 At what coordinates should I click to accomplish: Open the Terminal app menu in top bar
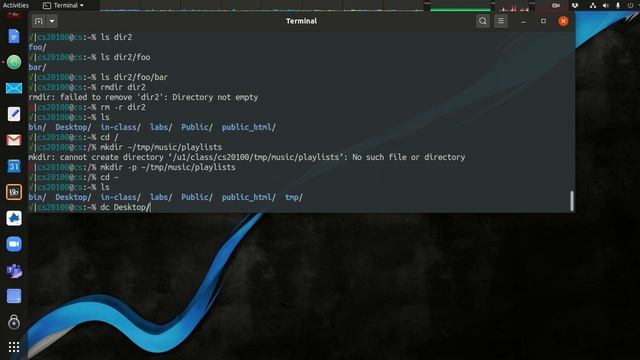tap(64, 5)
